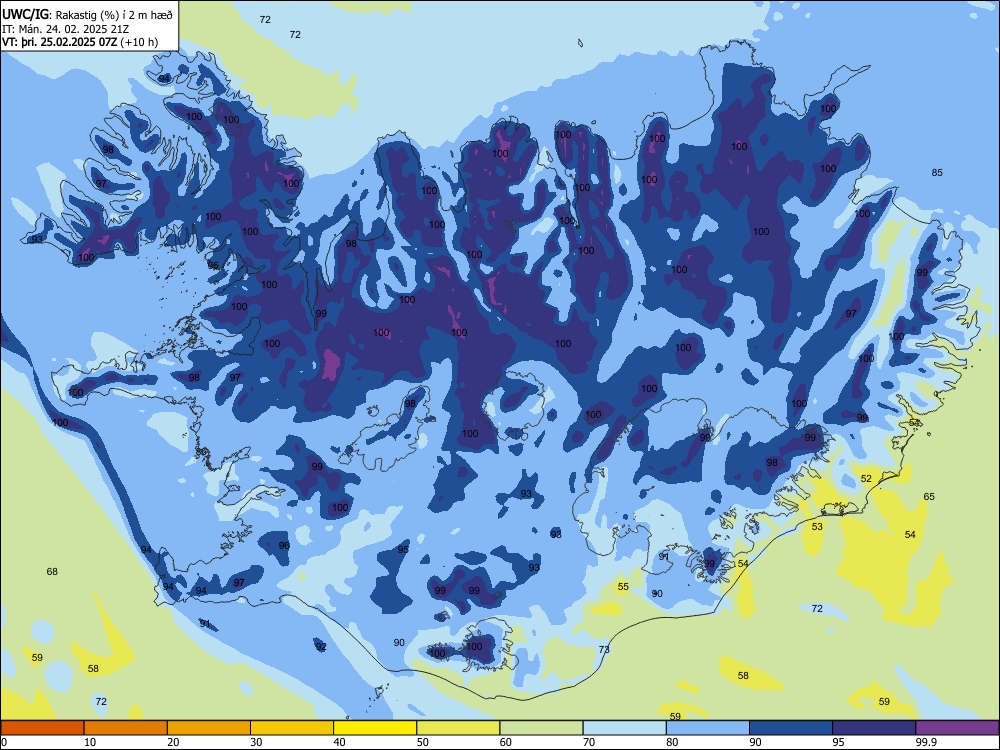
Task: Choose the above 99.9 purple legend swatch
Action: 957,728
